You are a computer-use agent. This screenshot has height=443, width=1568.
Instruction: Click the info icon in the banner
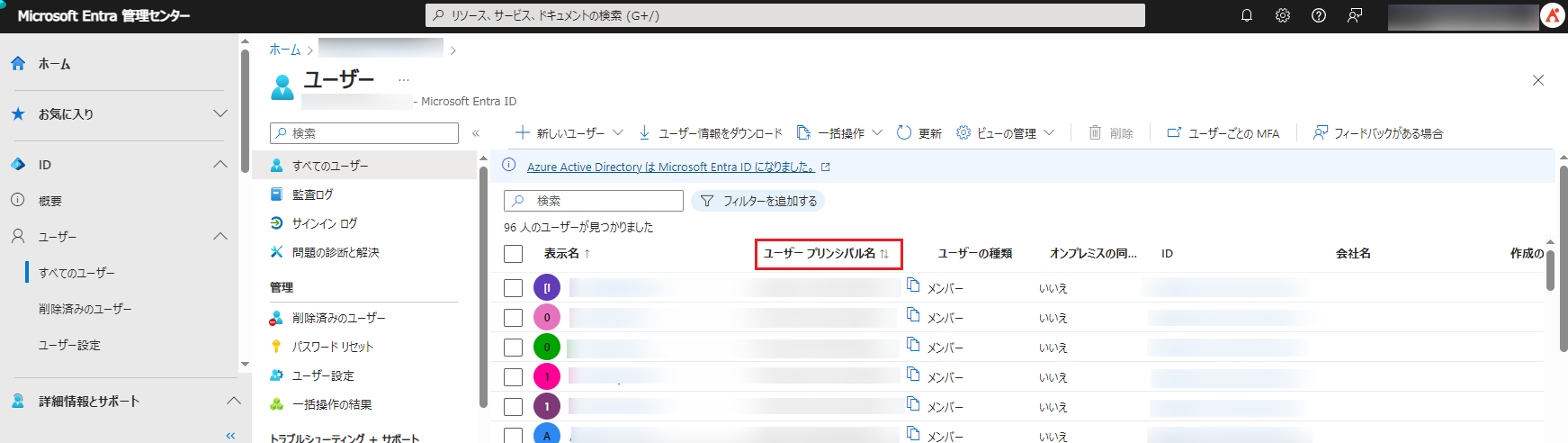[508, 166]
